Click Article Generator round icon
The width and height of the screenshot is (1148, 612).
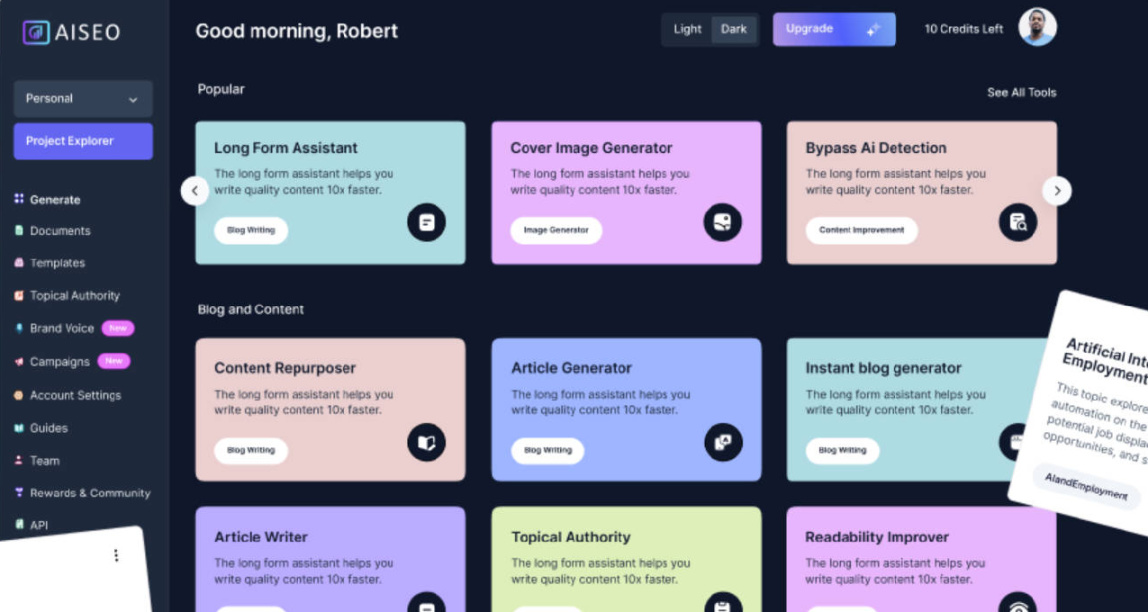tap(723, 442)
